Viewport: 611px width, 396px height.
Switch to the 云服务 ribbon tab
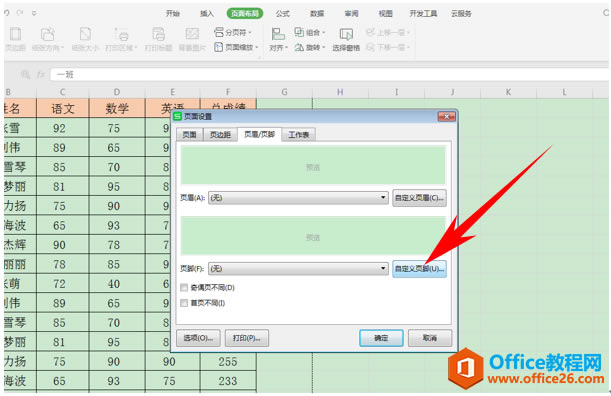(461, 14)
